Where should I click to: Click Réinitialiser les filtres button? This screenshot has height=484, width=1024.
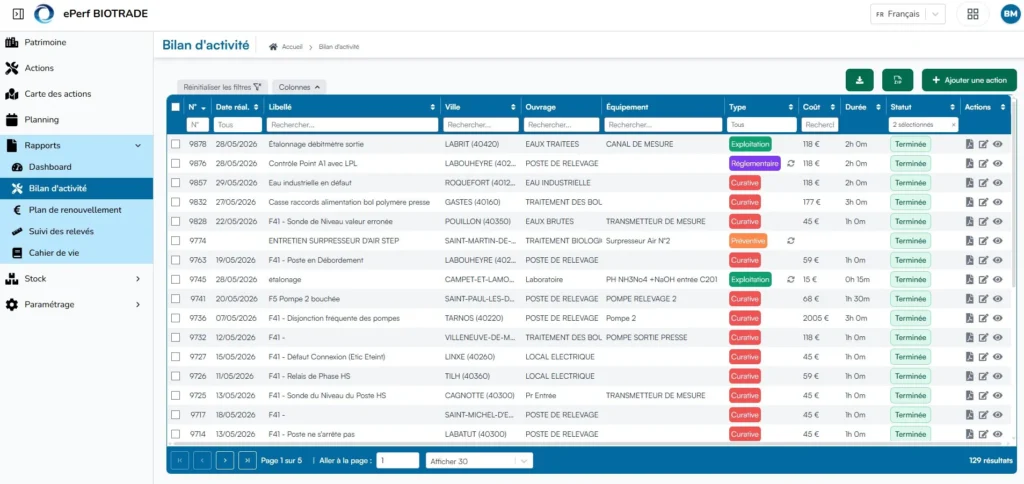click(x=222, y=87)
